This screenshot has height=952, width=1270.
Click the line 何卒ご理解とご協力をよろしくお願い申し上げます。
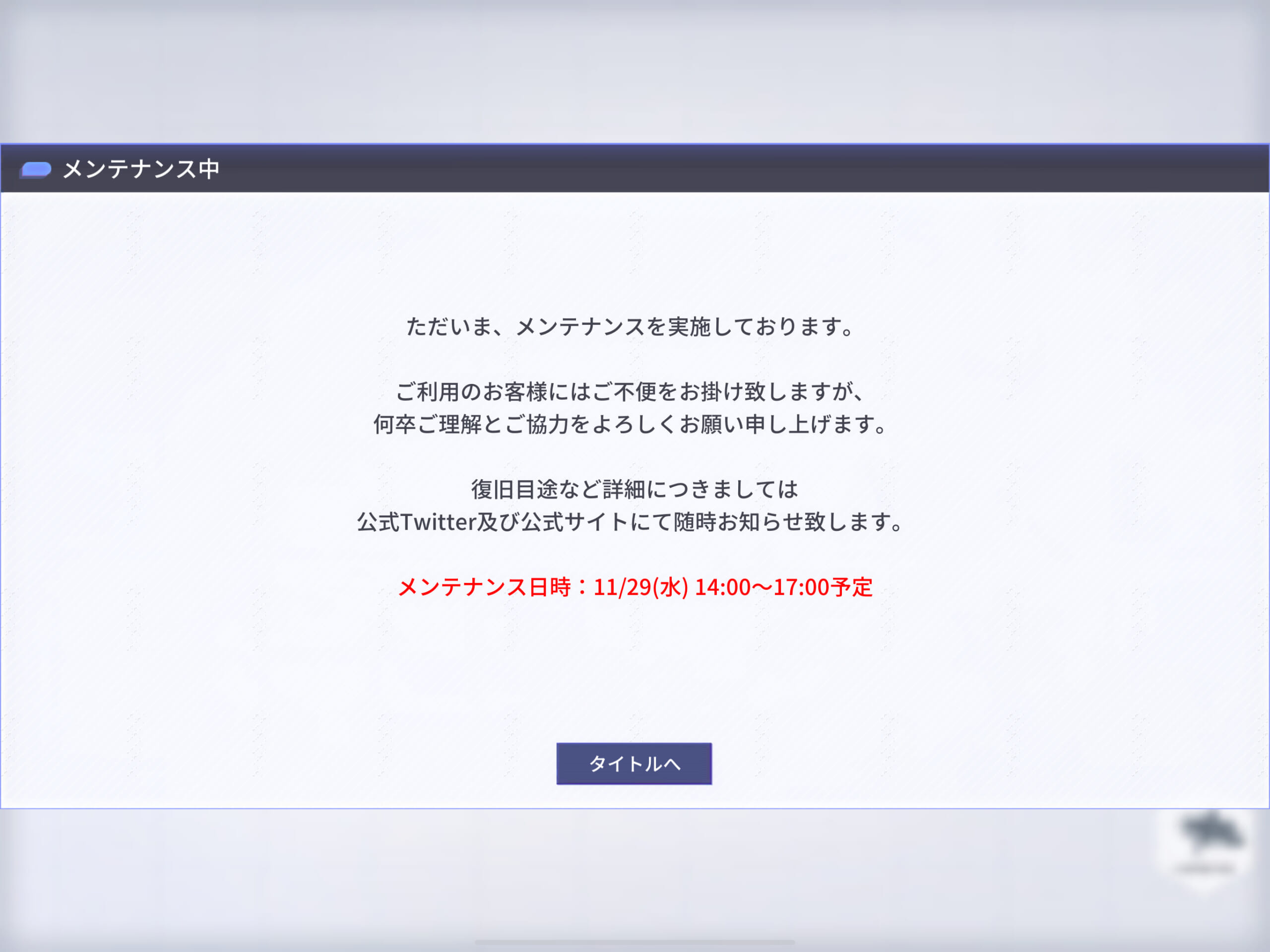coord(631,424)
